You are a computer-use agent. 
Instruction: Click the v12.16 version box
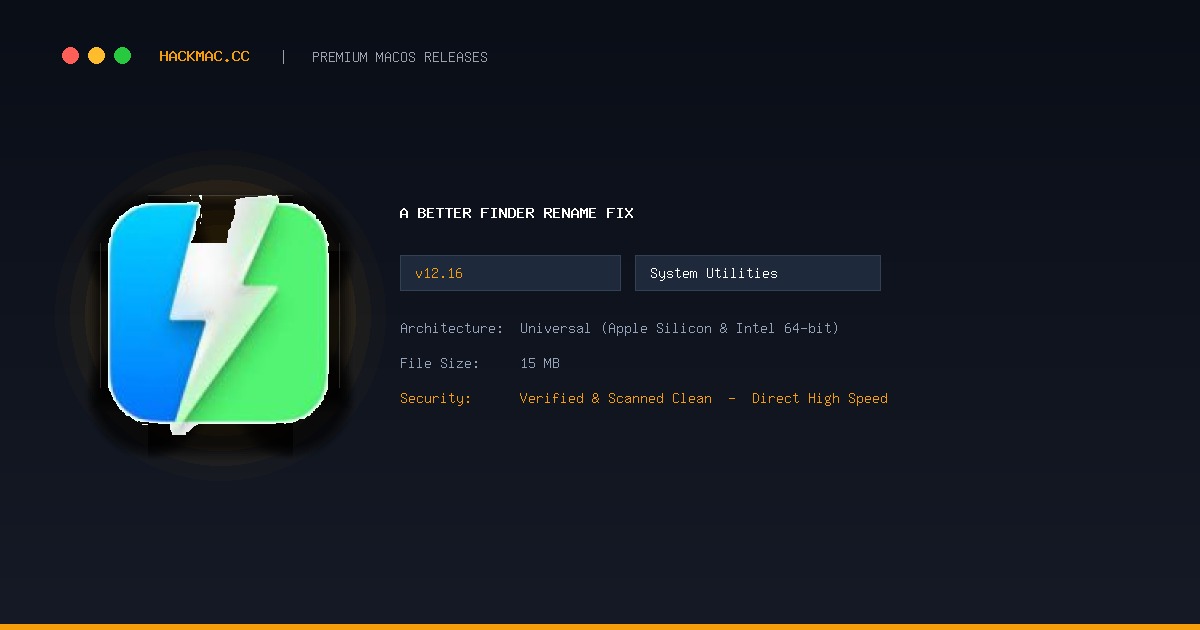[x=510, y=273]
